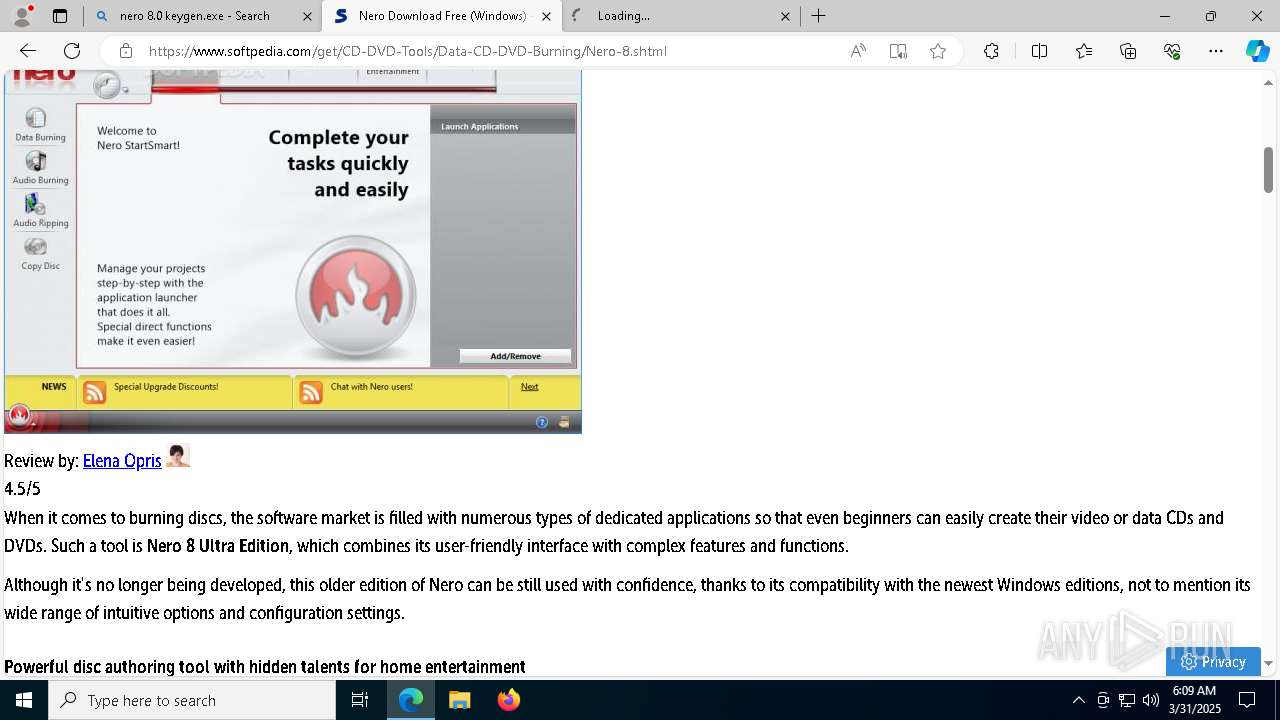Viewport: 1280px width, 720px height.
Task: Click the taskbar search box
Action: pyautogui.click(x=192, y=700)
